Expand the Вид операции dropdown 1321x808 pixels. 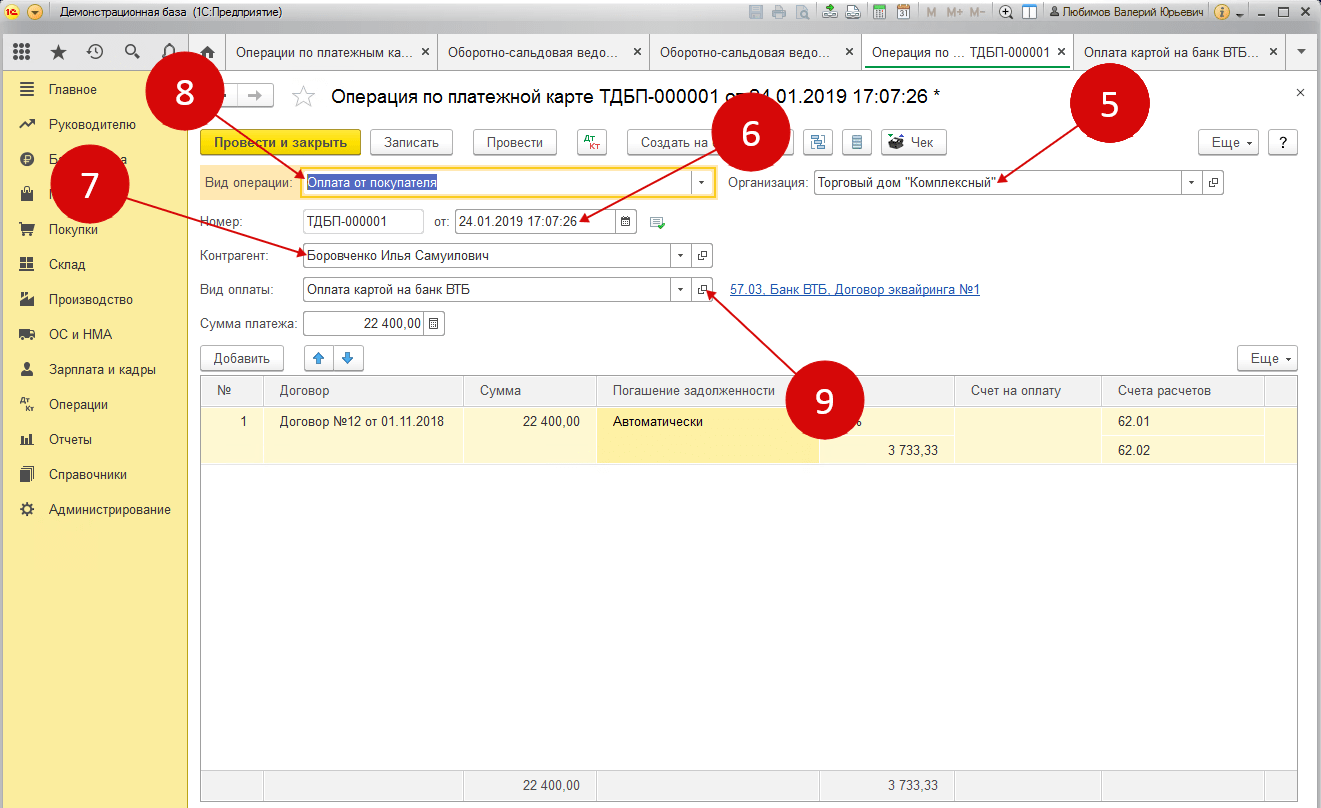(702, 183)
